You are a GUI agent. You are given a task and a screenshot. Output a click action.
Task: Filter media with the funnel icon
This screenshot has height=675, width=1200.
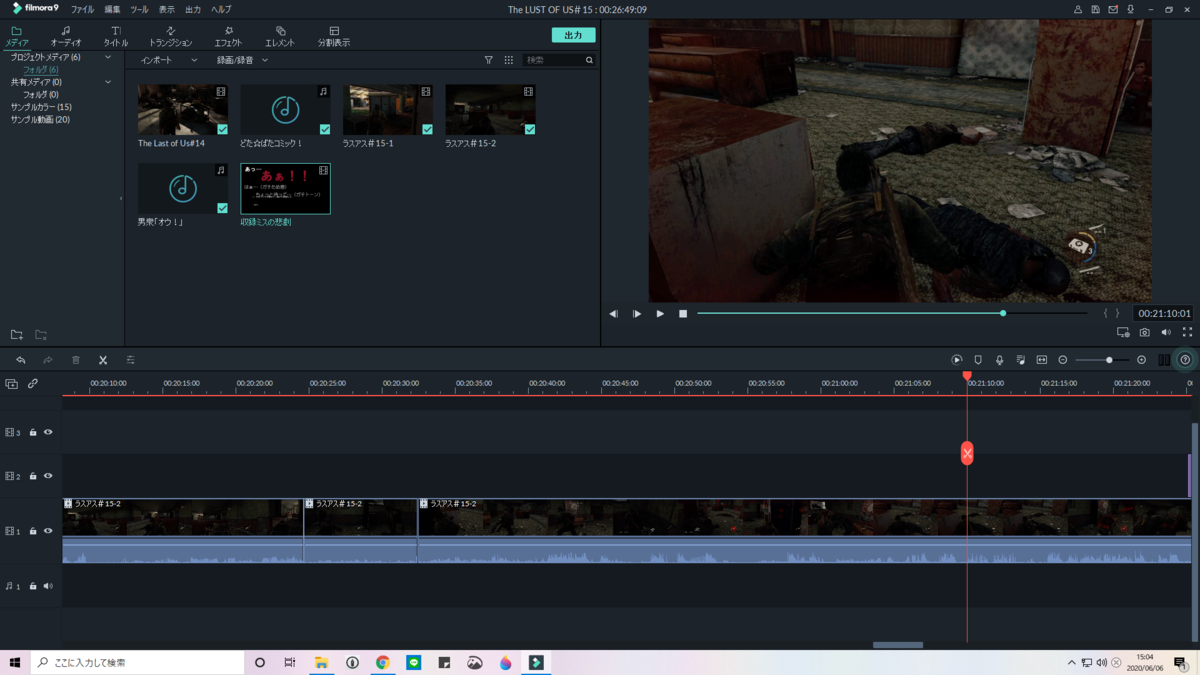[488, 60]
